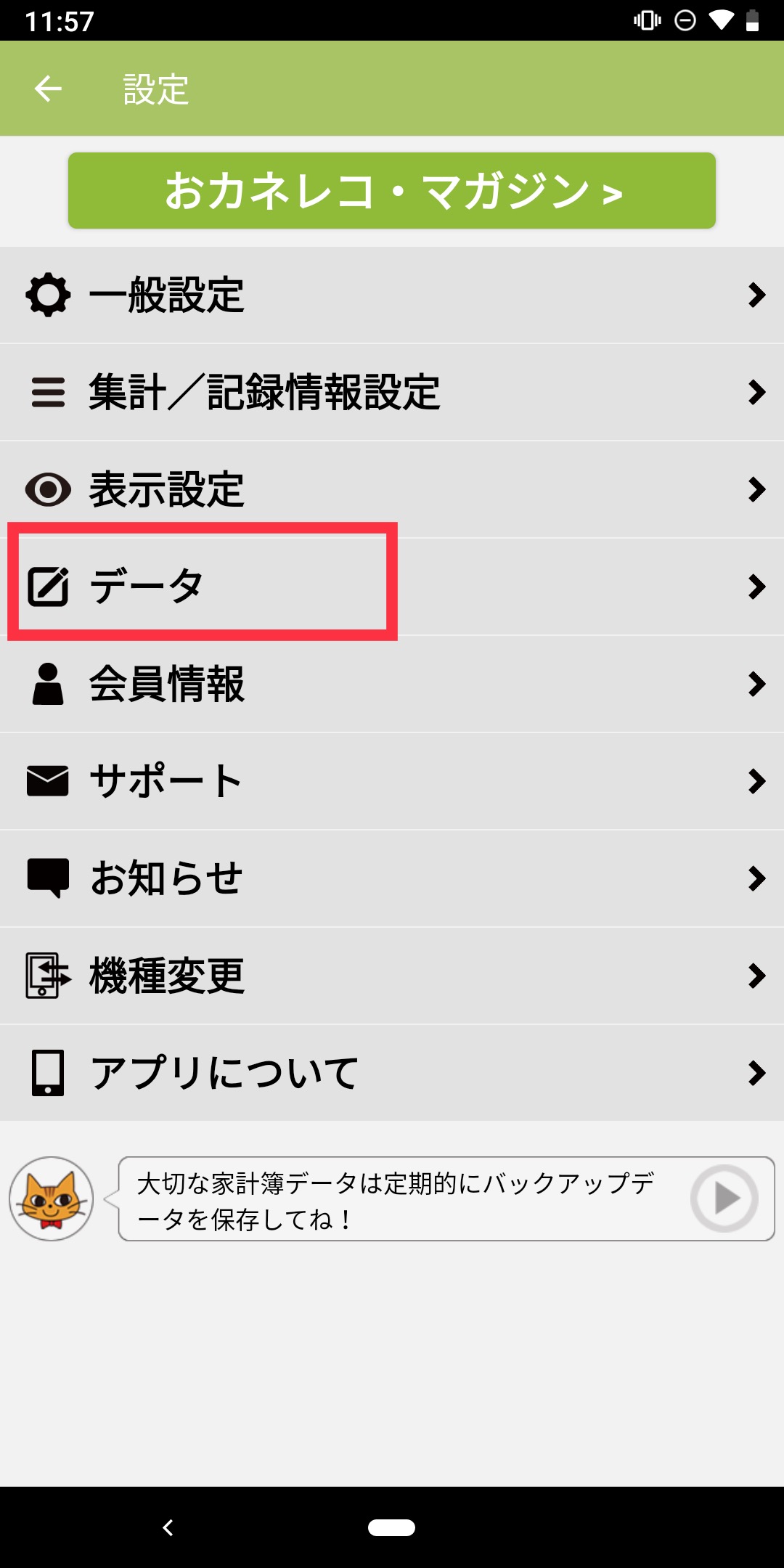Tap the phone icon beside アプリについて
Image resolution: width=784 pixels, height=1568 pixels.
click(x=48, y=1073)
